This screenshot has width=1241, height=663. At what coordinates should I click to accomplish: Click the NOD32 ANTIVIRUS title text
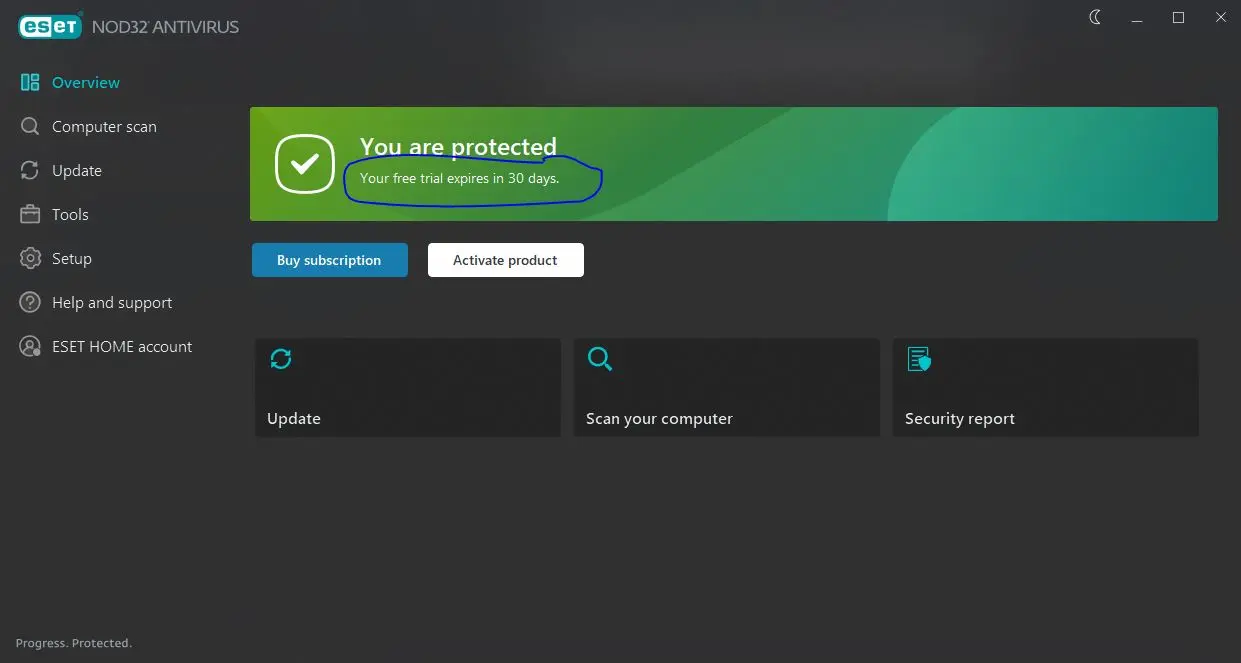coord(165,27)
